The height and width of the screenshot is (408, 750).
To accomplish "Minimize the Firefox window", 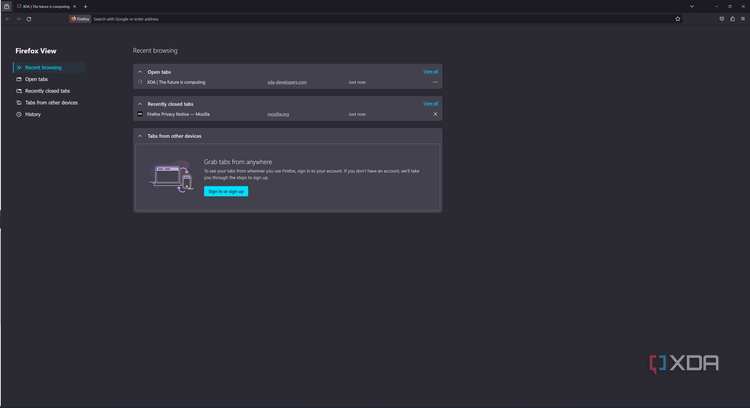I will [716, 7].
